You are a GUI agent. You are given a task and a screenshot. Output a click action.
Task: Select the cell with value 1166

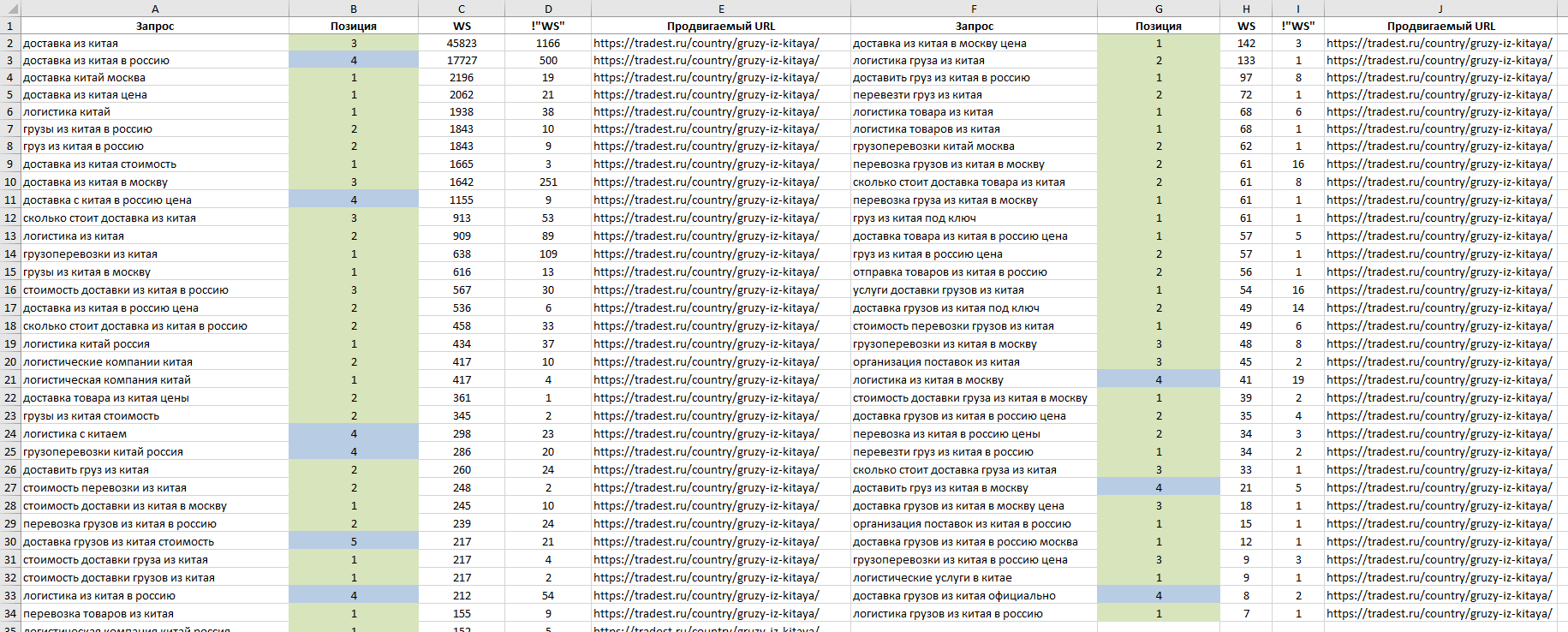point(548,44)
